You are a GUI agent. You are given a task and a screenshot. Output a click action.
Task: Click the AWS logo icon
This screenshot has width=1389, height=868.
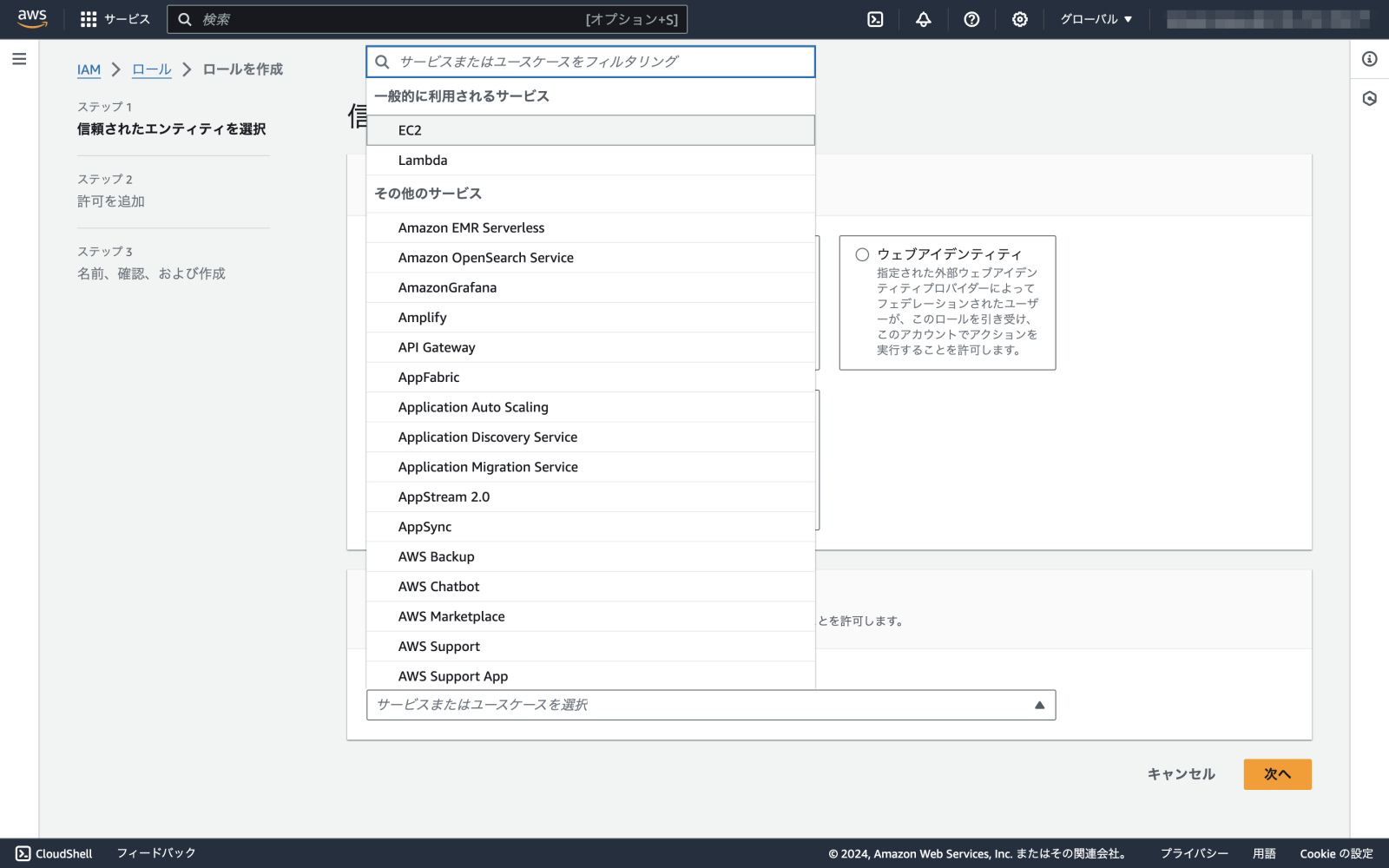(31, 18)
